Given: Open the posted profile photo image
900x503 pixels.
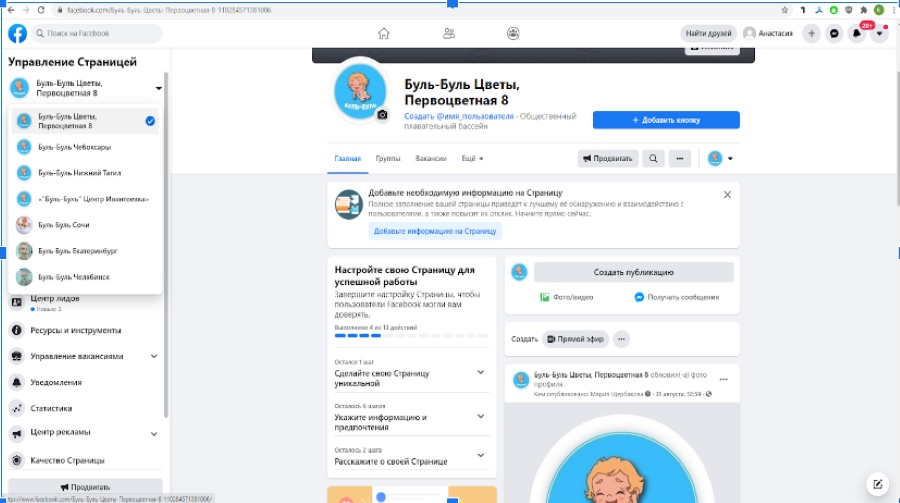Looking at the screenshot, I should click(622, 453).
